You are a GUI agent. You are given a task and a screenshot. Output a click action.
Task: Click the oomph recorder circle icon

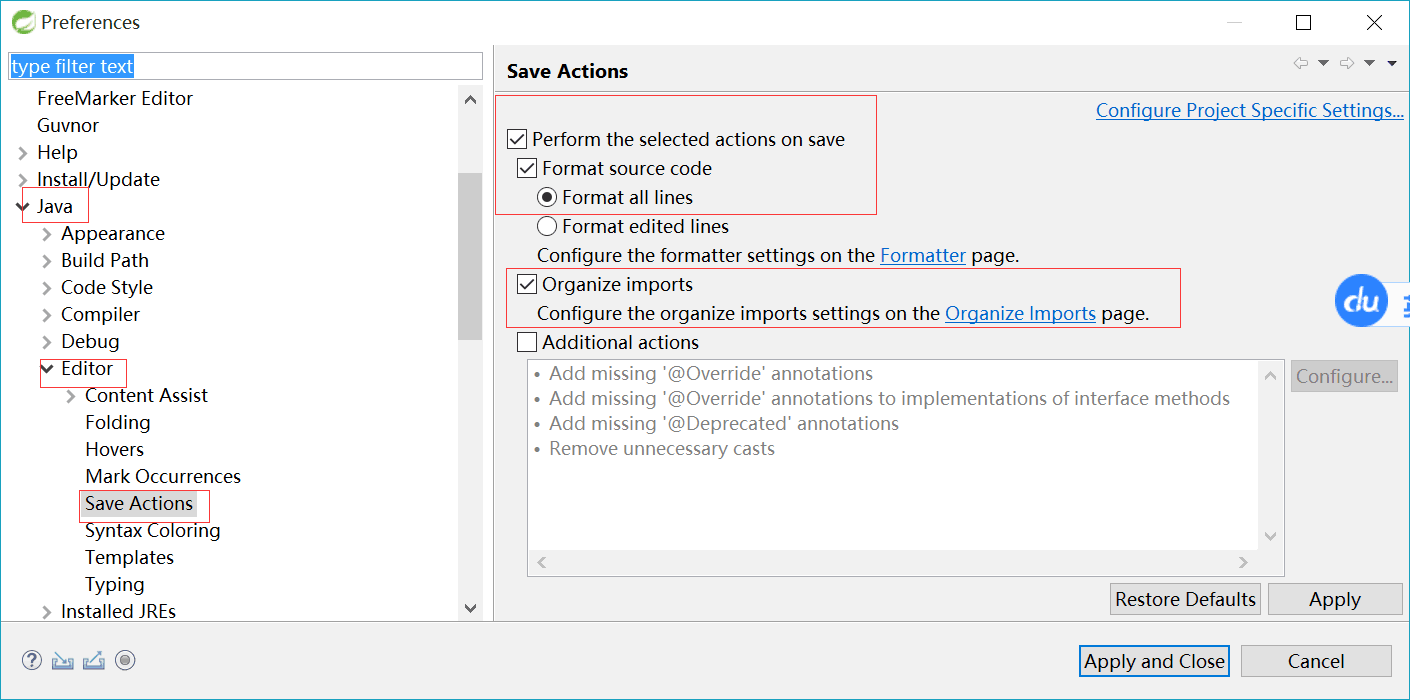point(125,660)
